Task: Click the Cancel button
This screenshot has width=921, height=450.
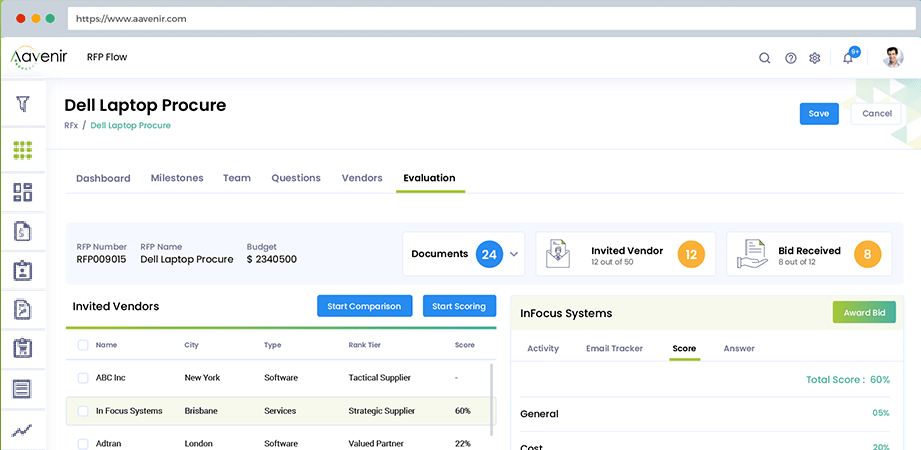Action: (876, 114)
